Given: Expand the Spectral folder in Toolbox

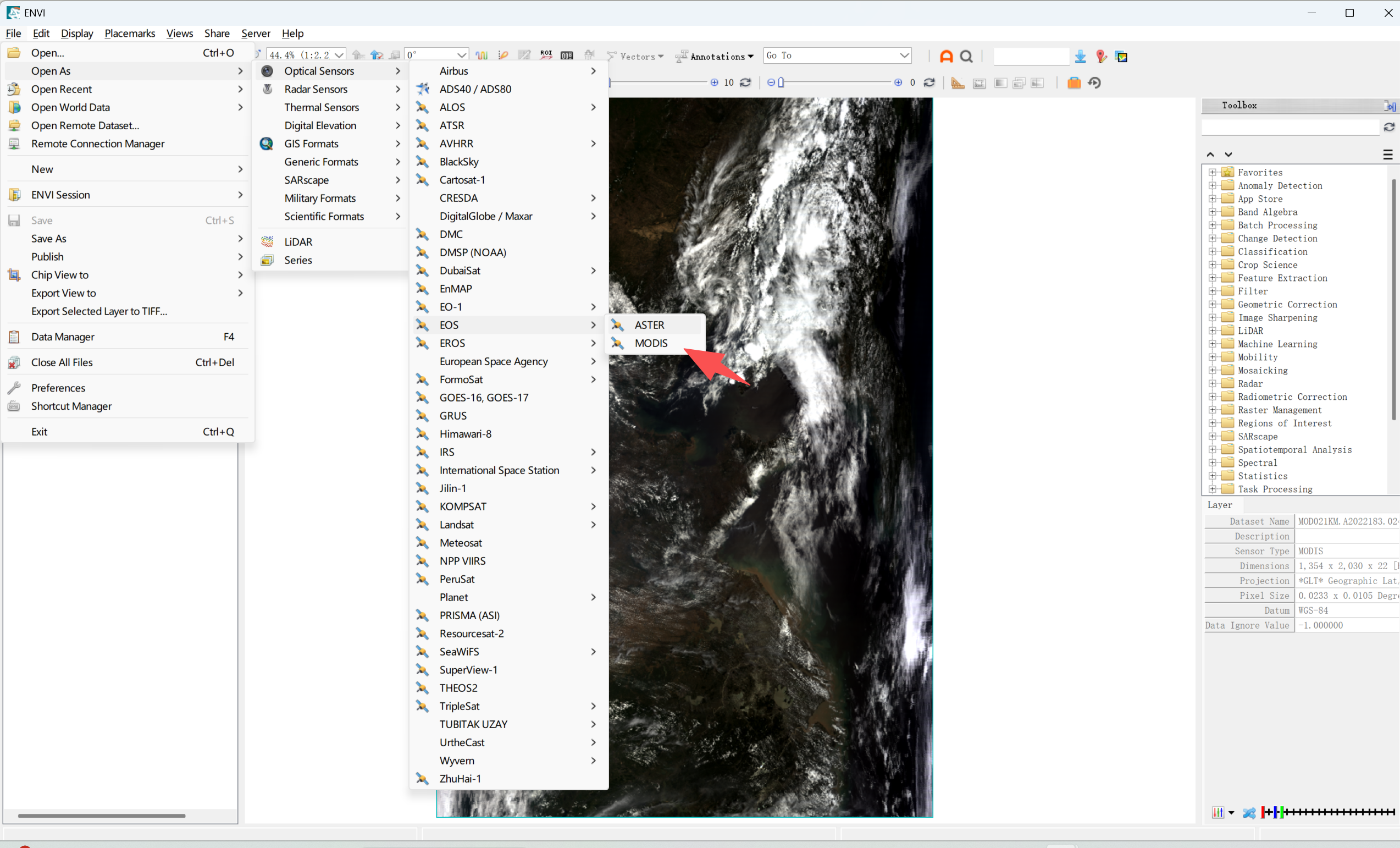Looking at the screenshot, I should pyautogui.click(x=1212, y=462).
